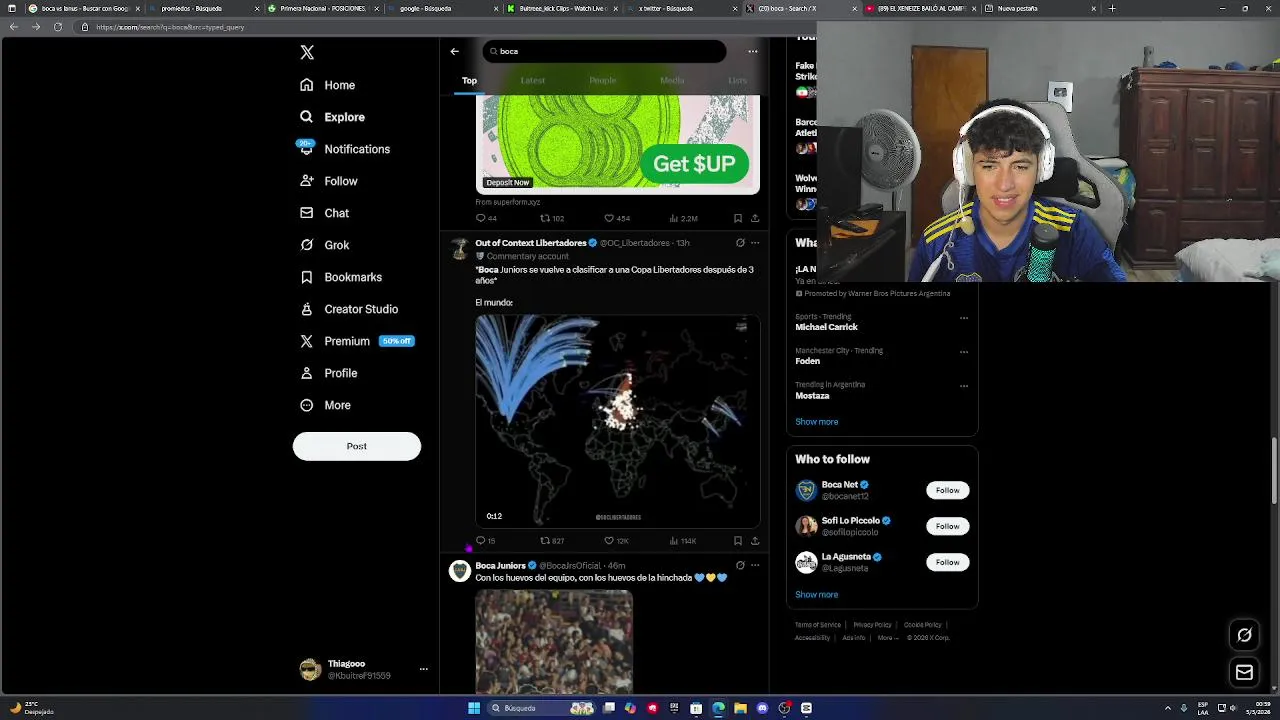Switch to the Latest tab
1280x720 pixels.
pos(532,80)
